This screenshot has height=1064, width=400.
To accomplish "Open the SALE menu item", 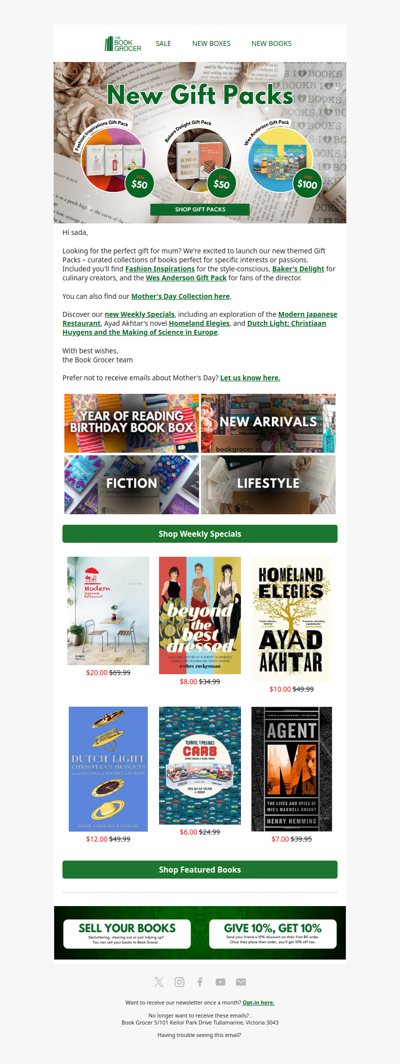I will point(163,43).
